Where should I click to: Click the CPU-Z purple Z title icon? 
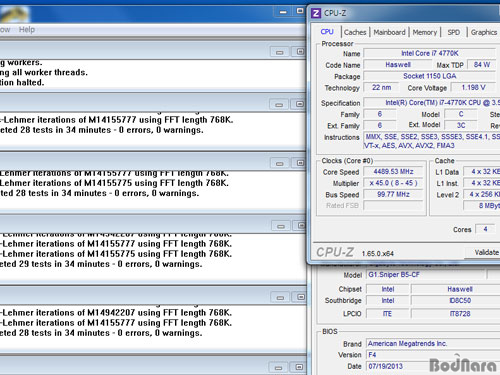click(316, 14)
